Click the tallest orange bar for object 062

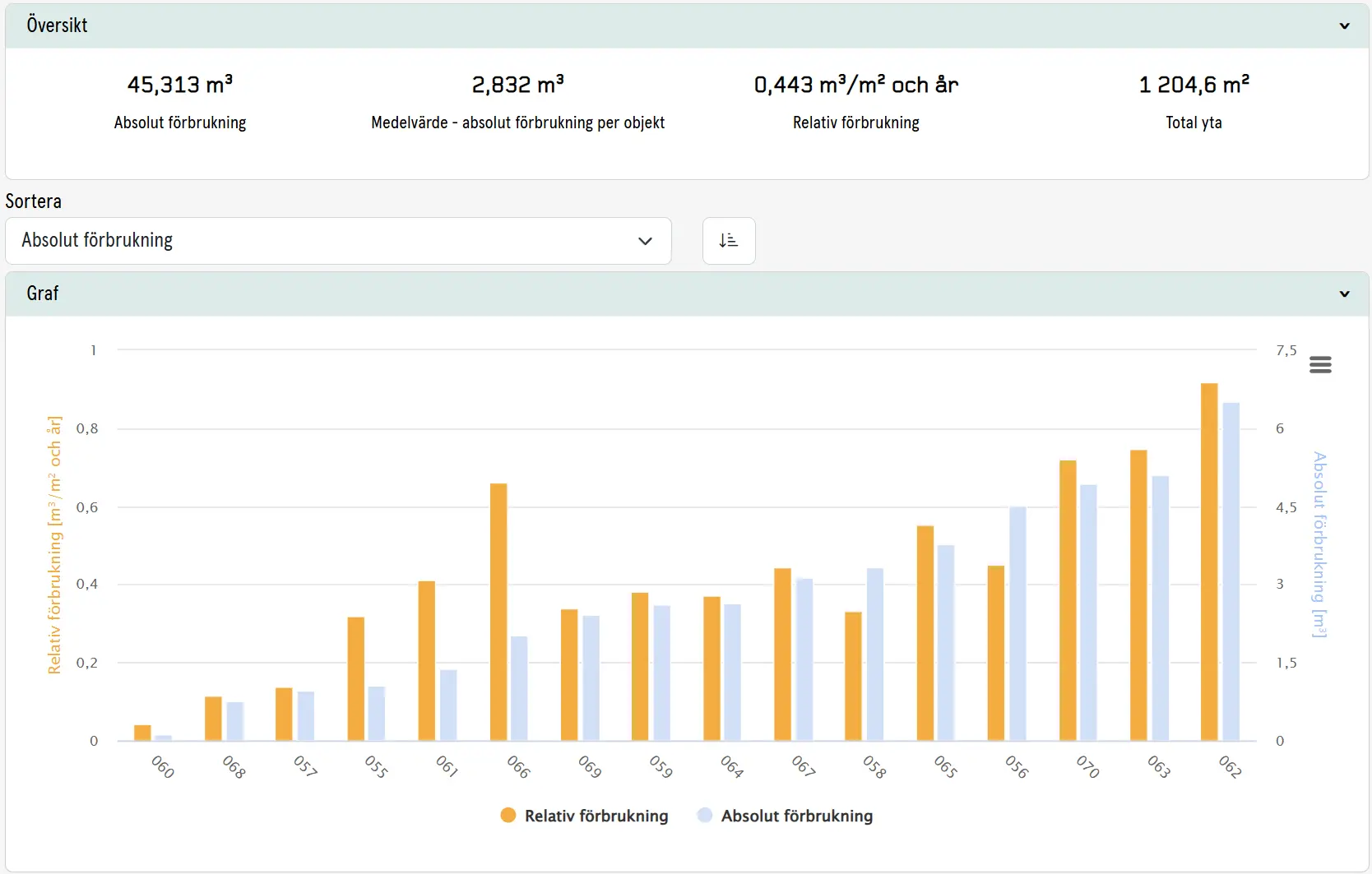point(1209,562)
